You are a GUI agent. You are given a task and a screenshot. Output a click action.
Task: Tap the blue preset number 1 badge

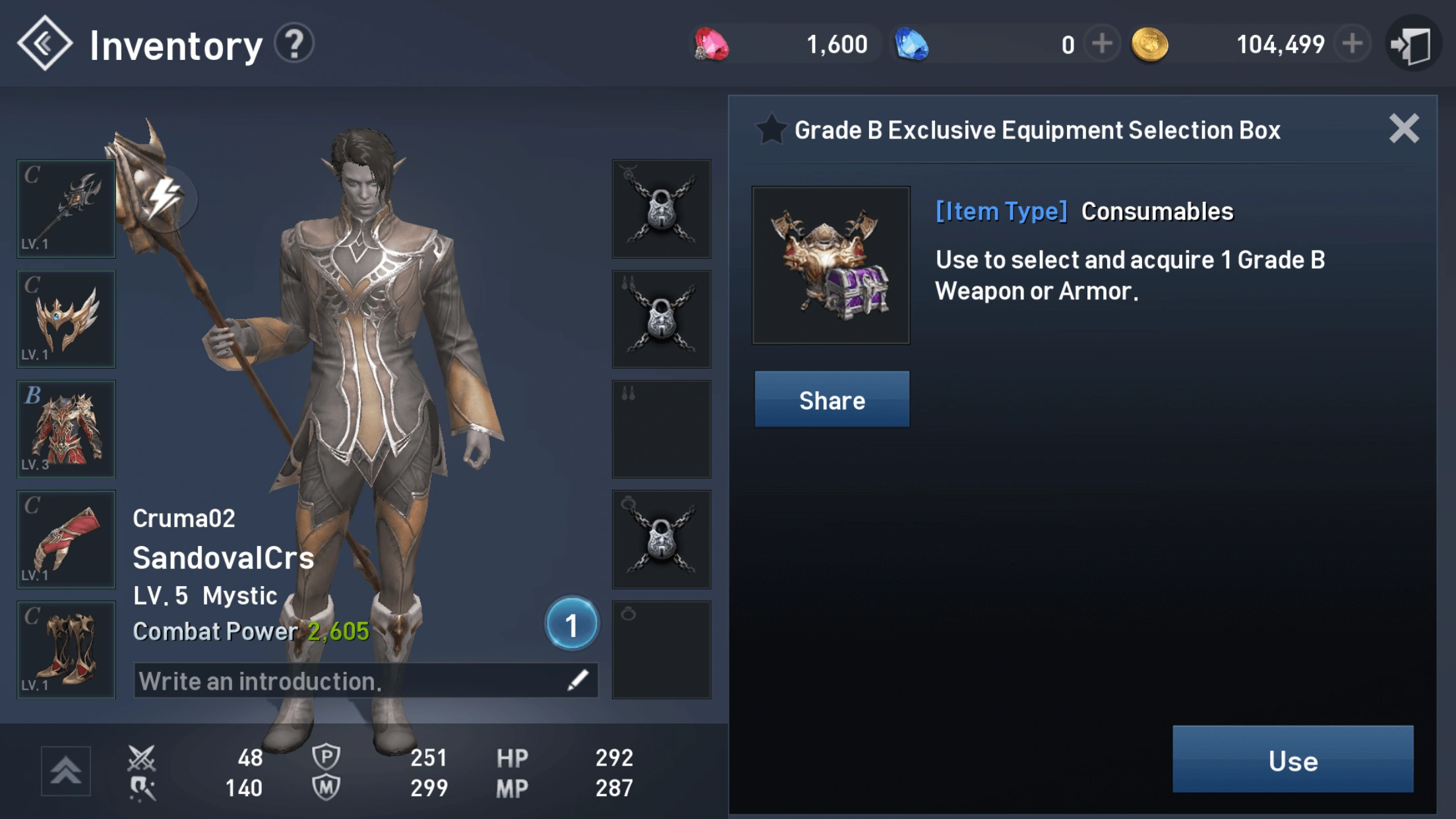tap(572, 624)
